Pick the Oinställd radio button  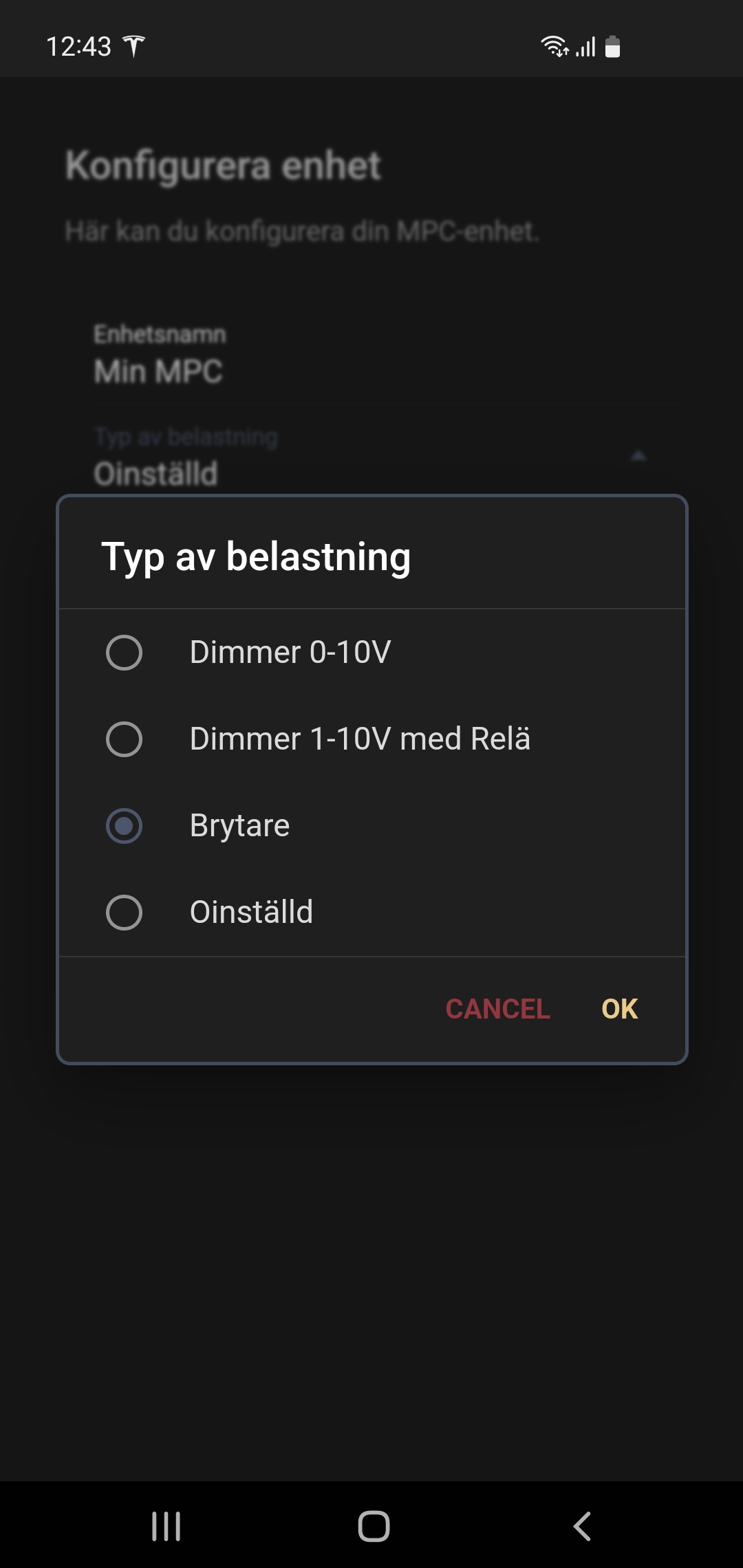coord(124,912)
